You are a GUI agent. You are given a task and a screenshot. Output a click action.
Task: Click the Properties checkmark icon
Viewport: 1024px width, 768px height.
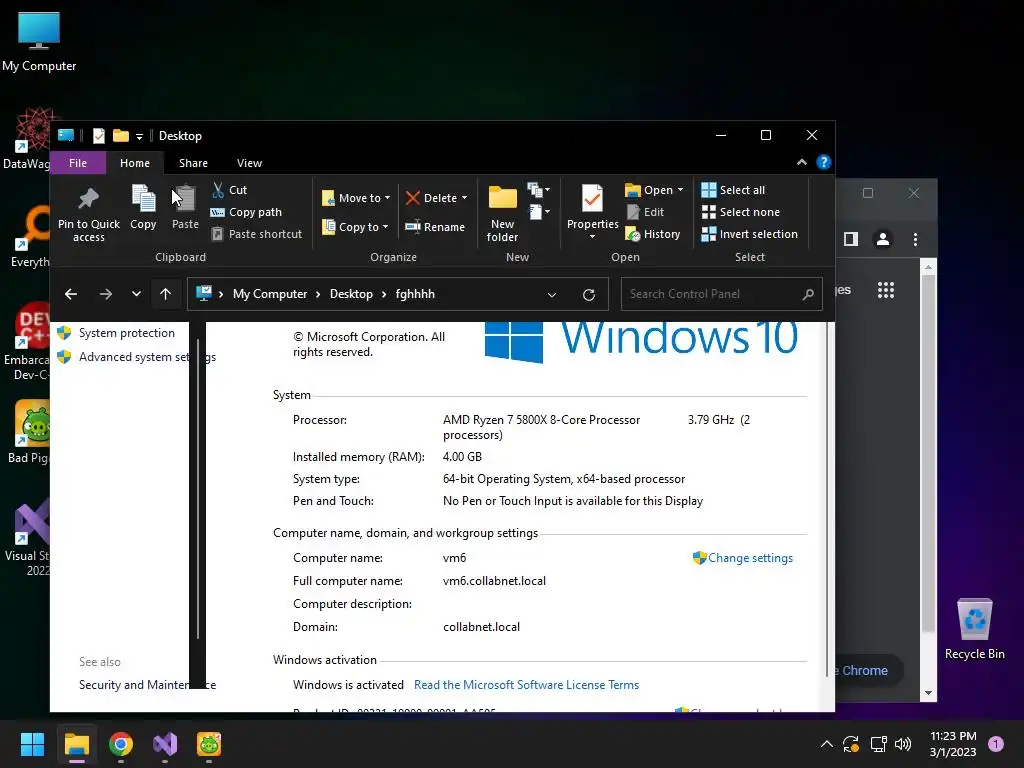tap(592, 199)
